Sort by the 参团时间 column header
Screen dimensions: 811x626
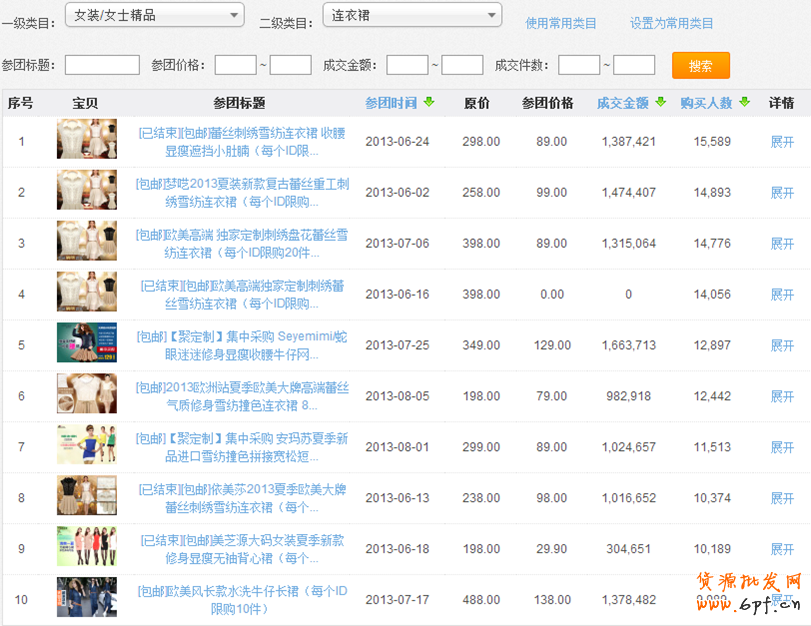click(x=391, y=103)
